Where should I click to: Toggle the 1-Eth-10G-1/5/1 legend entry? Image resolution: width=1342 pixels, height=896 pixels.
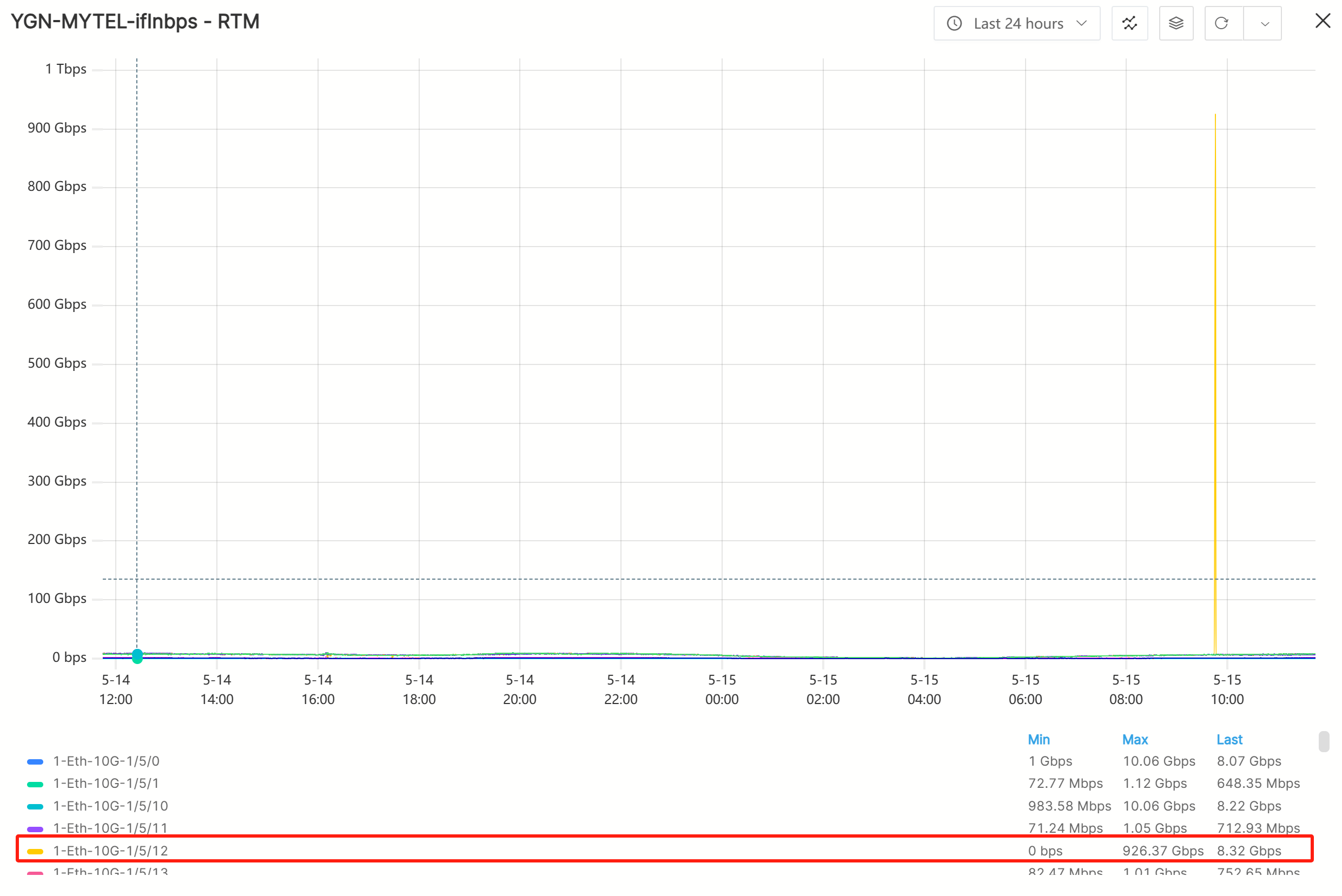click(107, 784)
